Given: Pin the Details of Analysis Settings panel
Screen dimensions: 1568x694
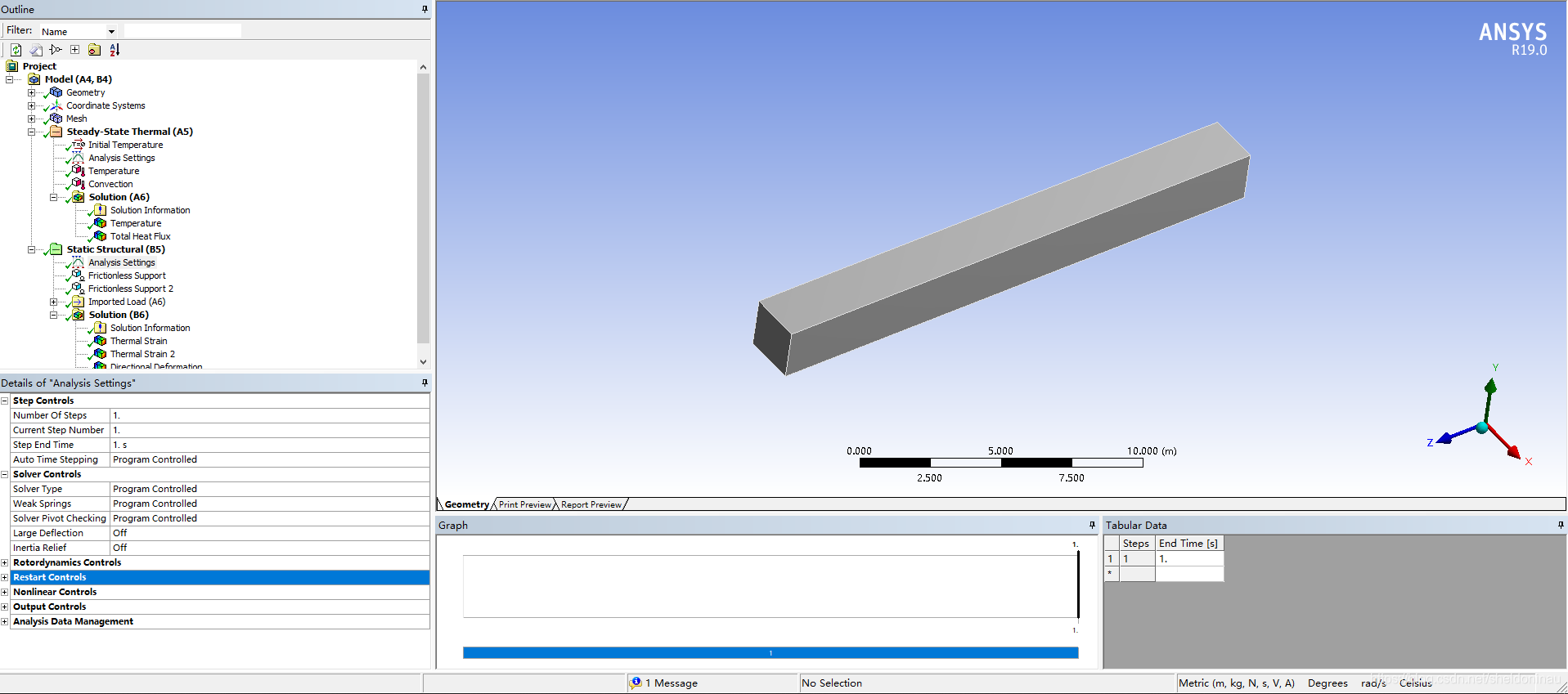Looking at the screenshot, I should click(425, 383).
